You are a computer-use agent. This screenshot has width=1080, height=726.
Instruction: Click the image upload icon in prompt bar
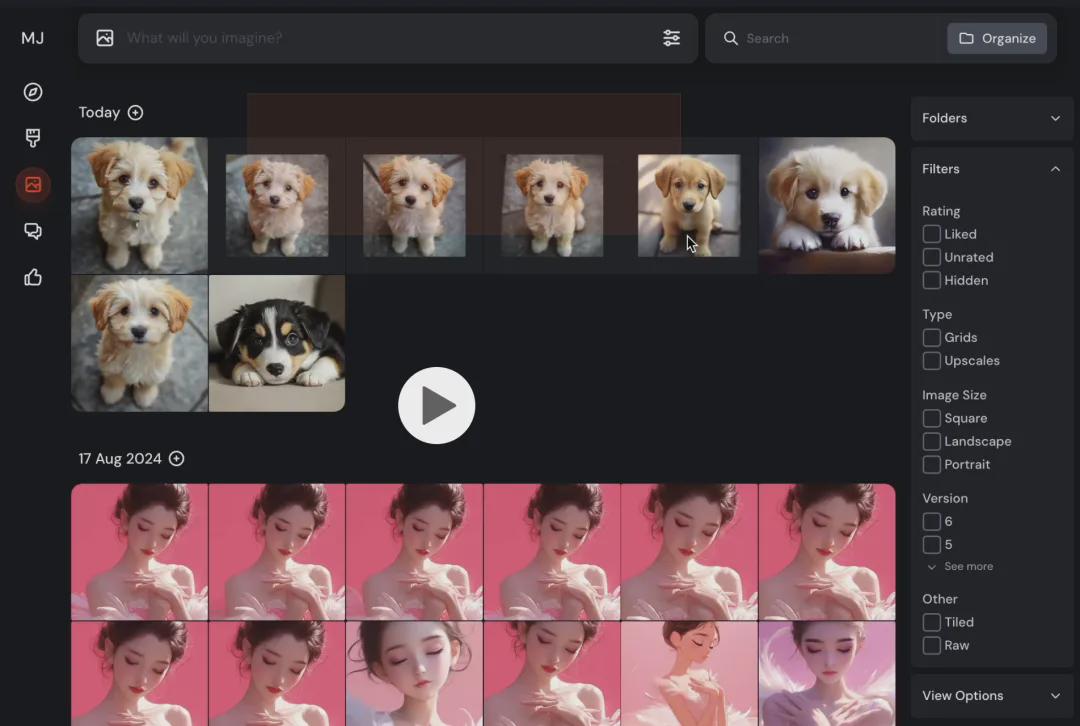tap(105, 38)
